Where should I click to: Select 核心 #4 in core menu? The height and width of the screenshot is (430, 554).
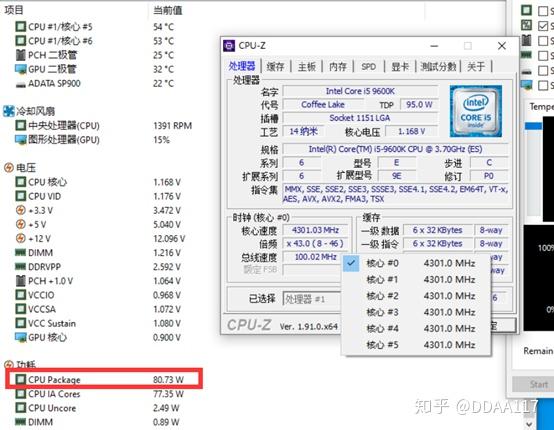click(416, 328)
